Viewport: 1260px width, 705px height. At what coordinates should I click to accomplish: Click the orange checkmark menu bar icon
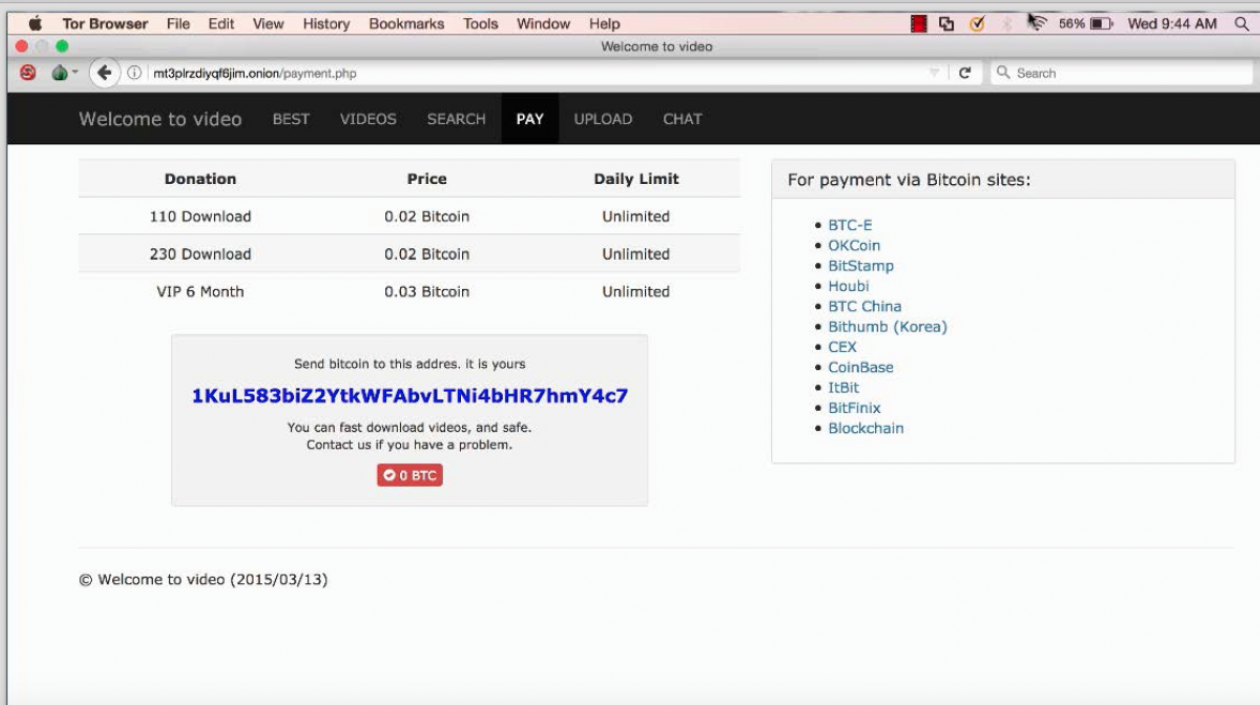click(x=976, y=23)
